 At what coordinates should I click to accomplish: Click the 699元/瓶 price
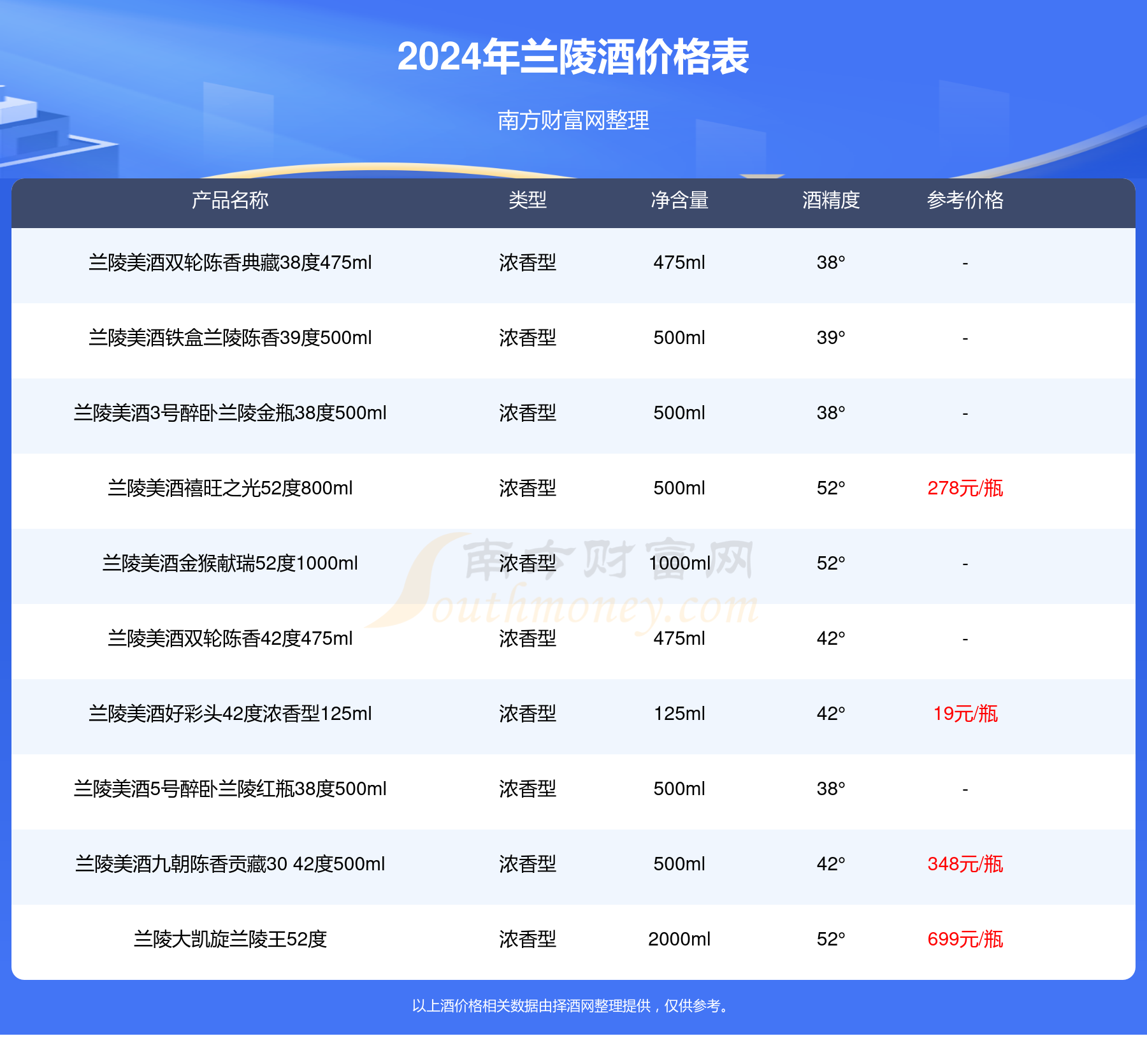click(965, 939)
